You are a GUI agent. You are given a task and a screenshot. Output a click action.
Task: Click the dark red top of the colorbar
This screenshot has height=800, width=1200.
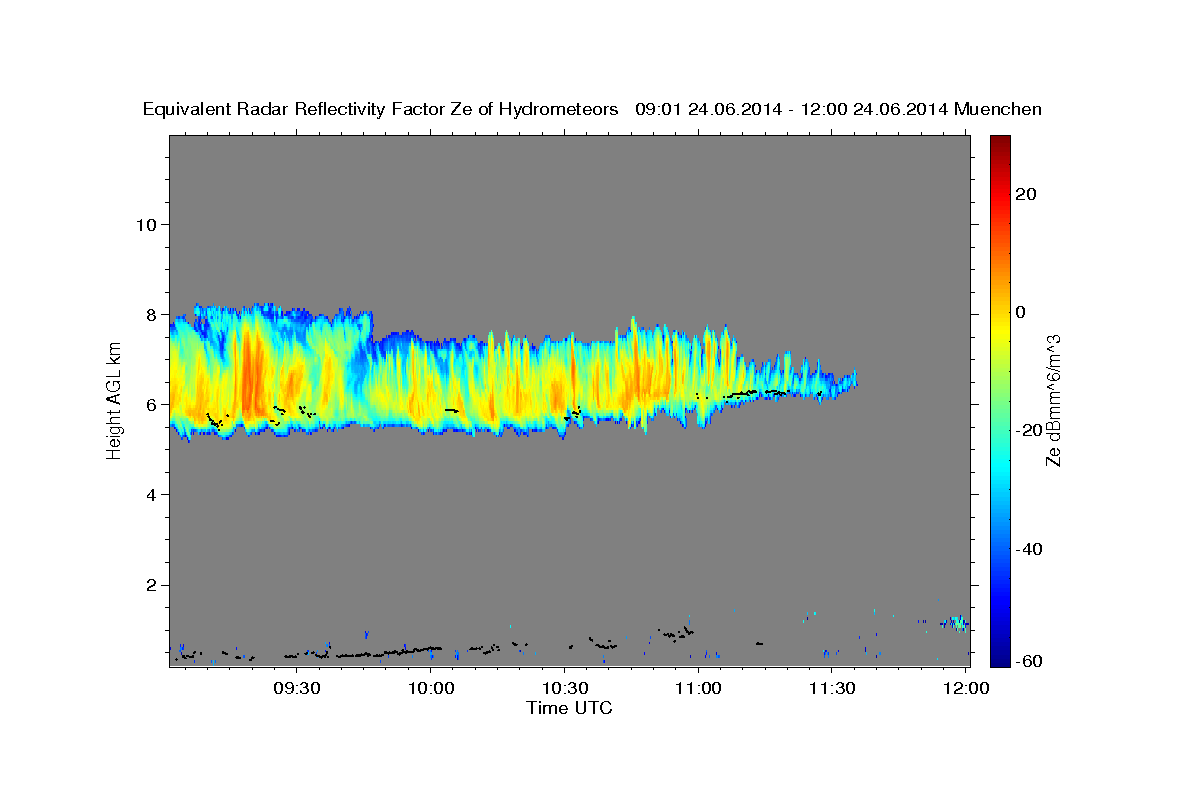[999, 143]
